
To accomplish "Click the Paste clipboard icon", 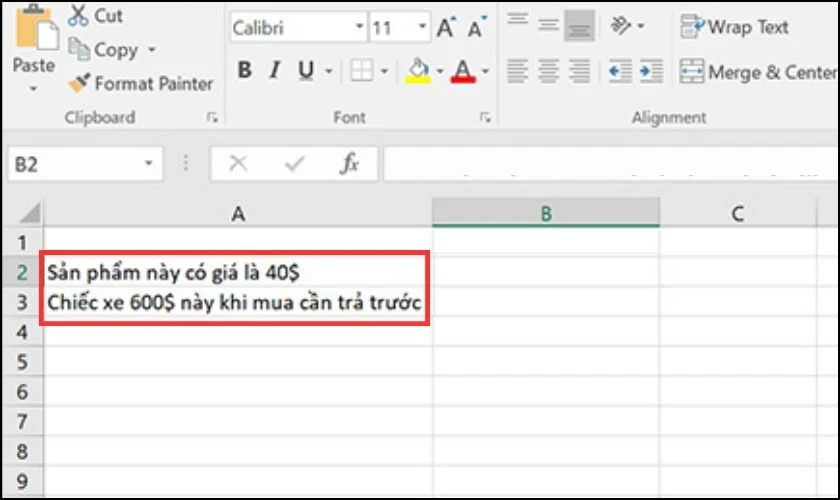I will tap(35, 27).
